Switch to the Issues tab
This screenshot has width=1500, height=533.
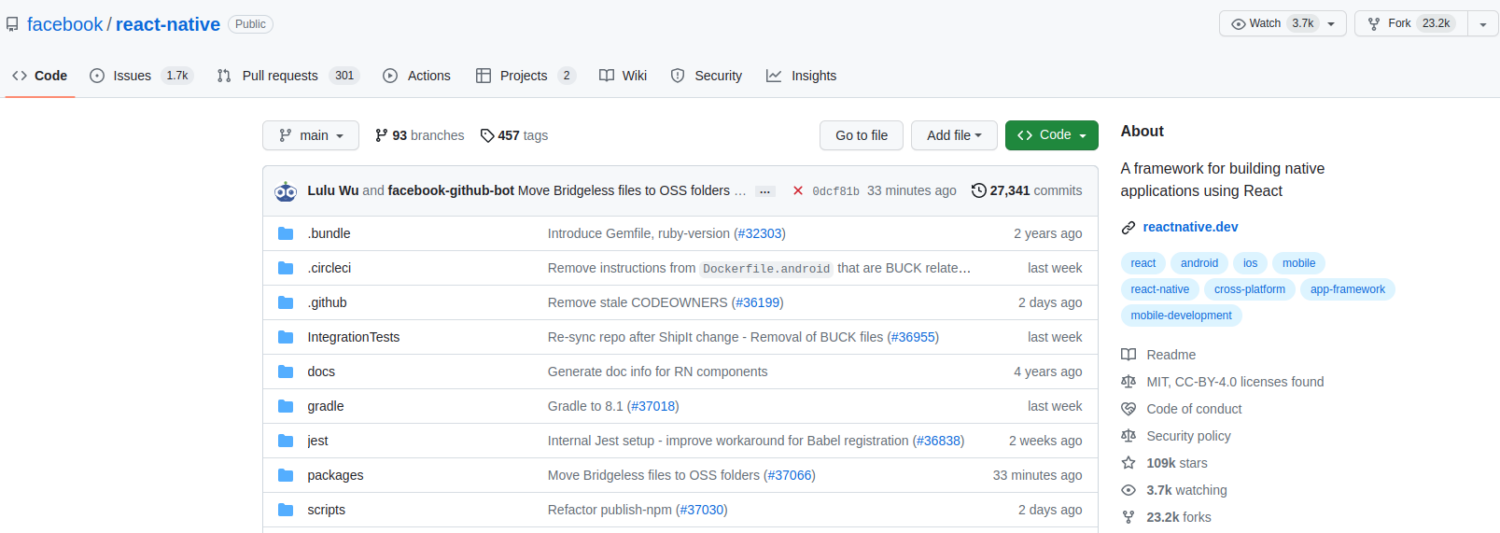(141, 76)
